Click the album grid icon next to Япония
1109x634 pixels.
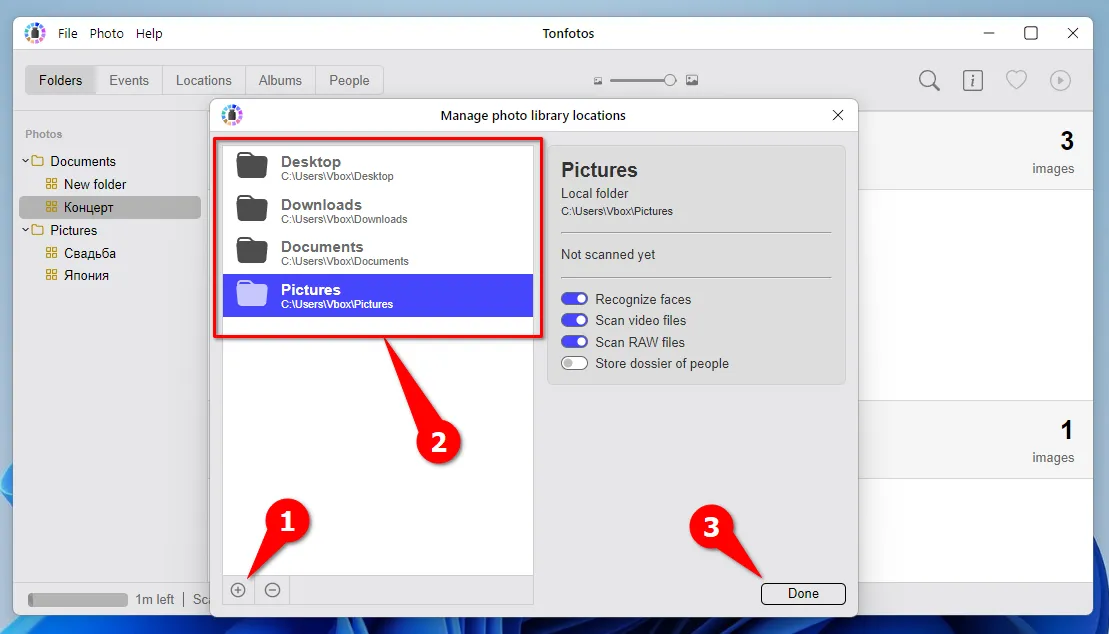click(x=51, y=275)
